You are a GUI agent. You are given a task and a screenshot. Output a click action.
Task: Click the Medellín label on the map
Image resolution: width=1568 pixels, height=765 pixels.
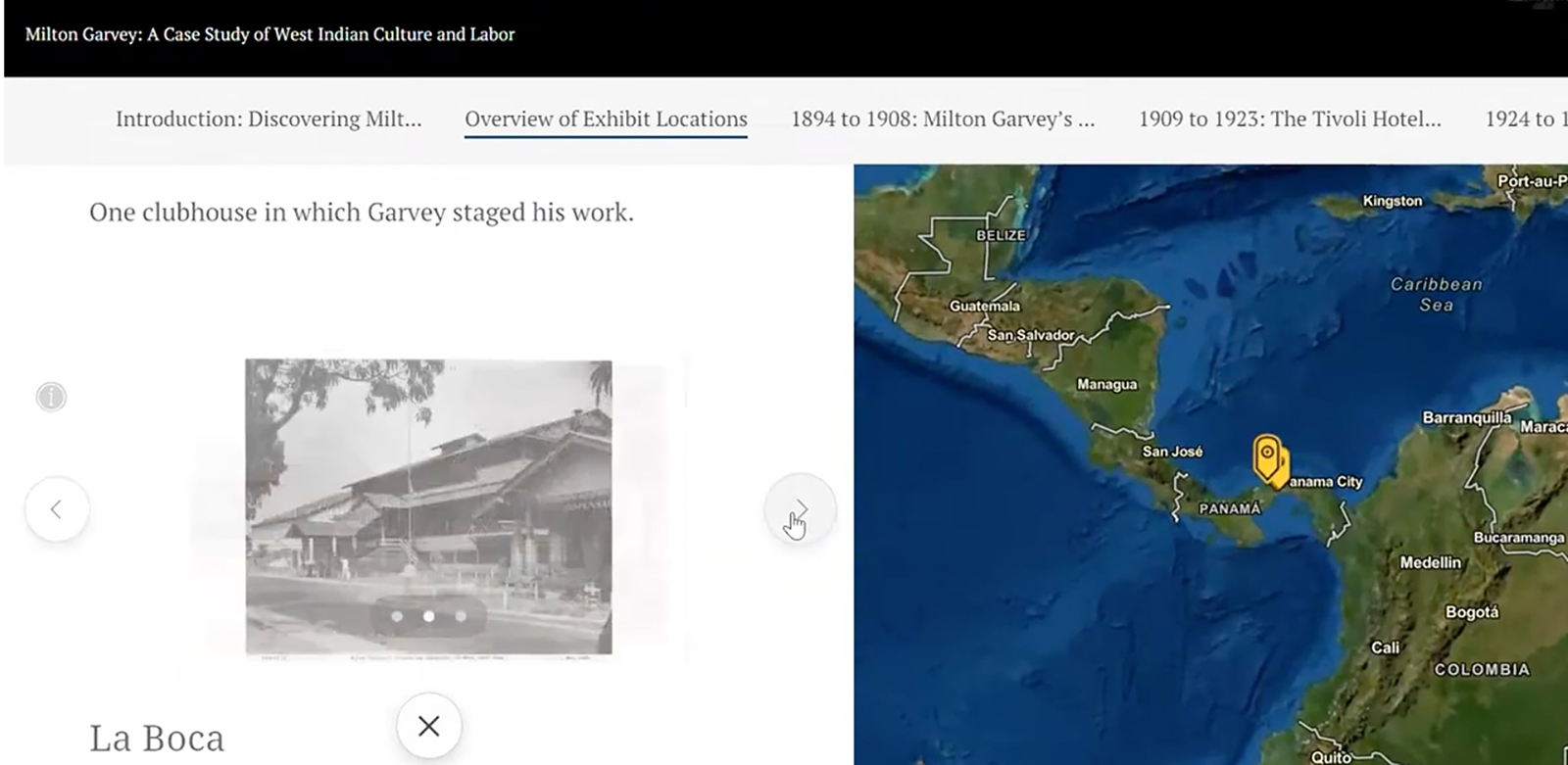(1430, 562)
